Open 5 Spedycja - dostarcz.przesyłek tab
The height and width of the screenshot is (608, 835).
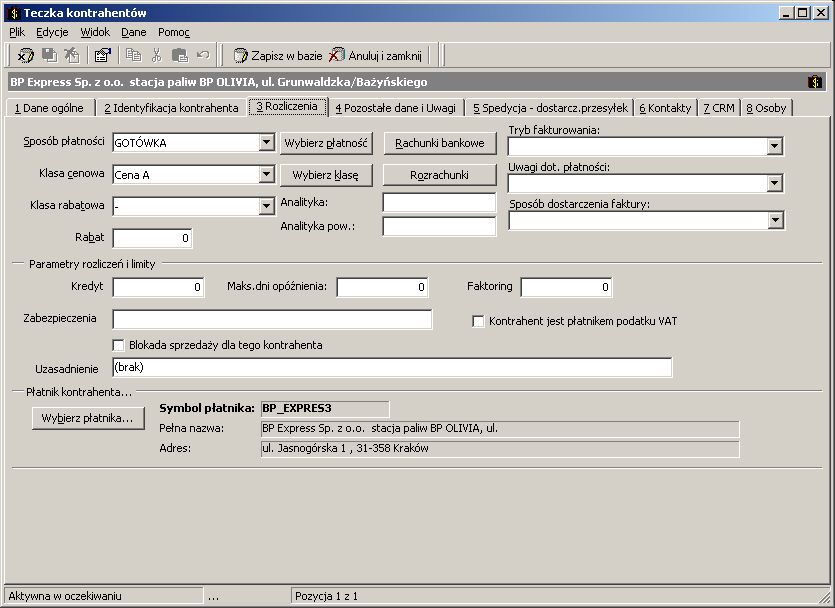pos(551,108)
